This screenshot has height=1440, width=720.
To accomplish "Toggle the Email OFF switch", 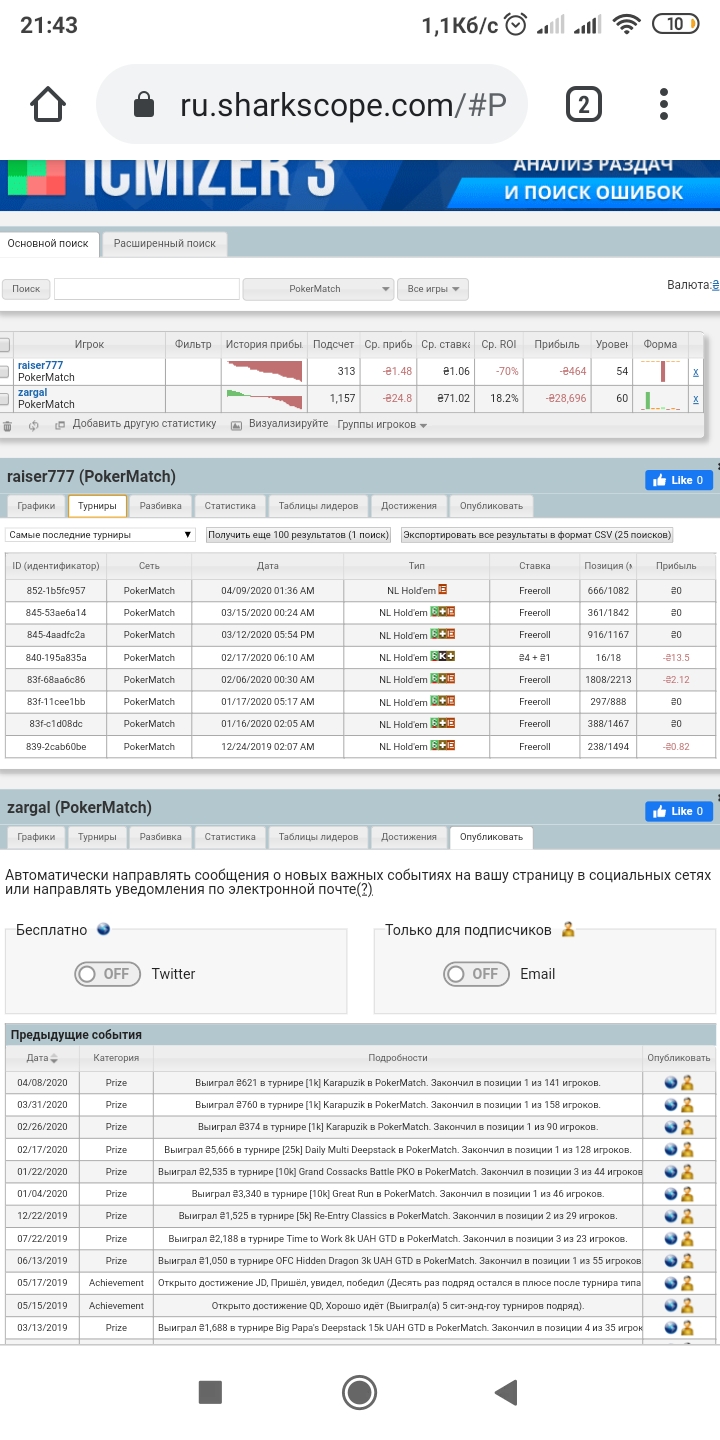I will pos(476,974).
